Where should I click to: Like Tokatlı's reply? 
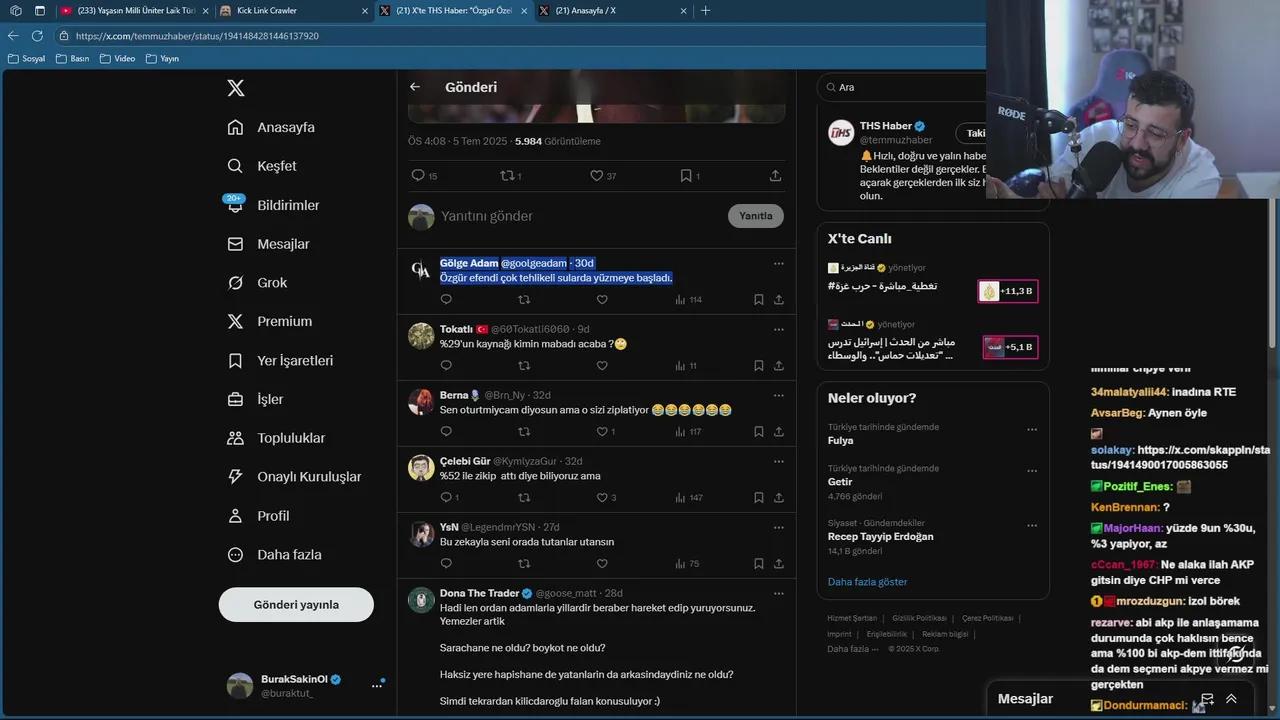602,366
